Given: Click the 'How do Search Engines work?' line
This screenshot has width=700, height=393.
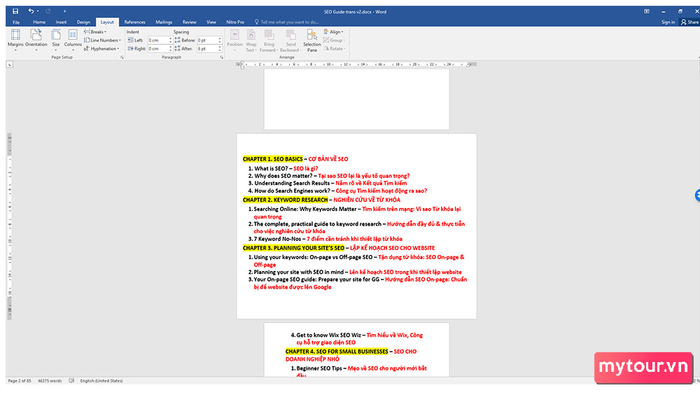Looking at the screenshot, I should [338, 191].
